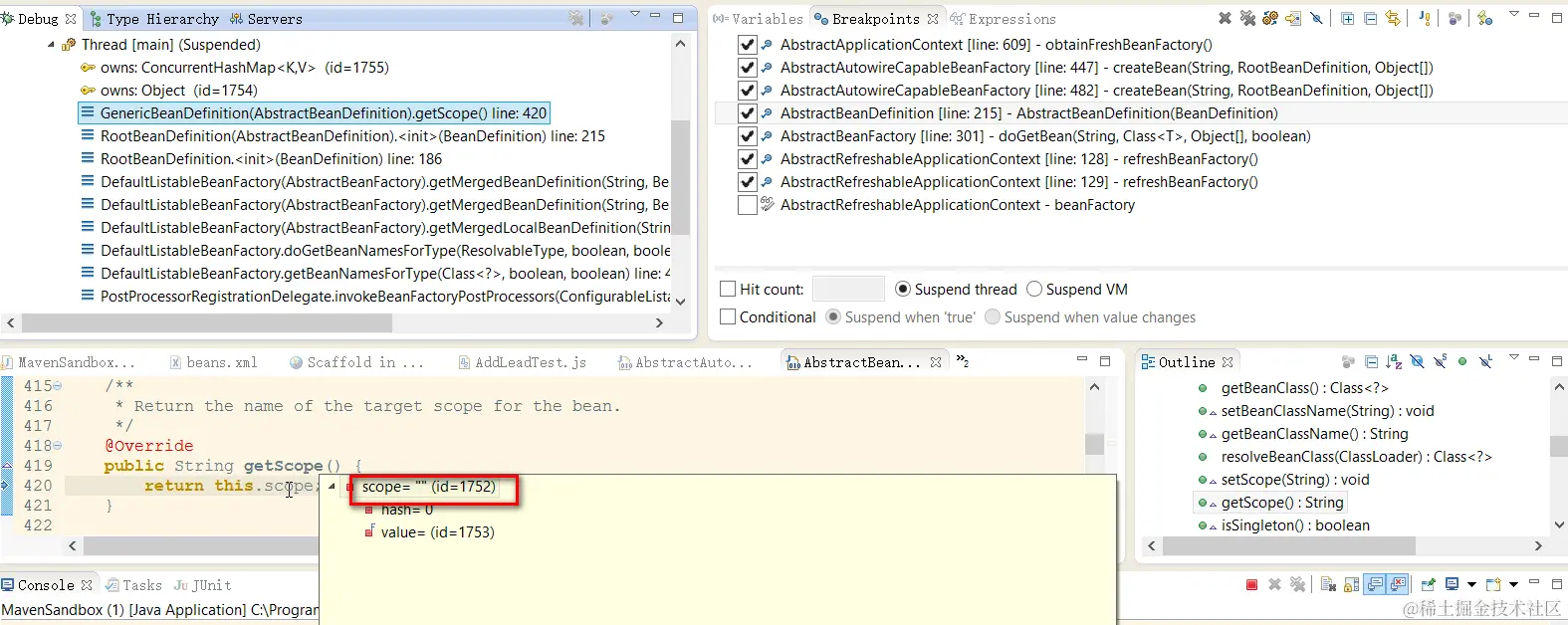Screen dimensions: 1568x625
Task: Click Open Console icon
Action: pos(1493,584)
